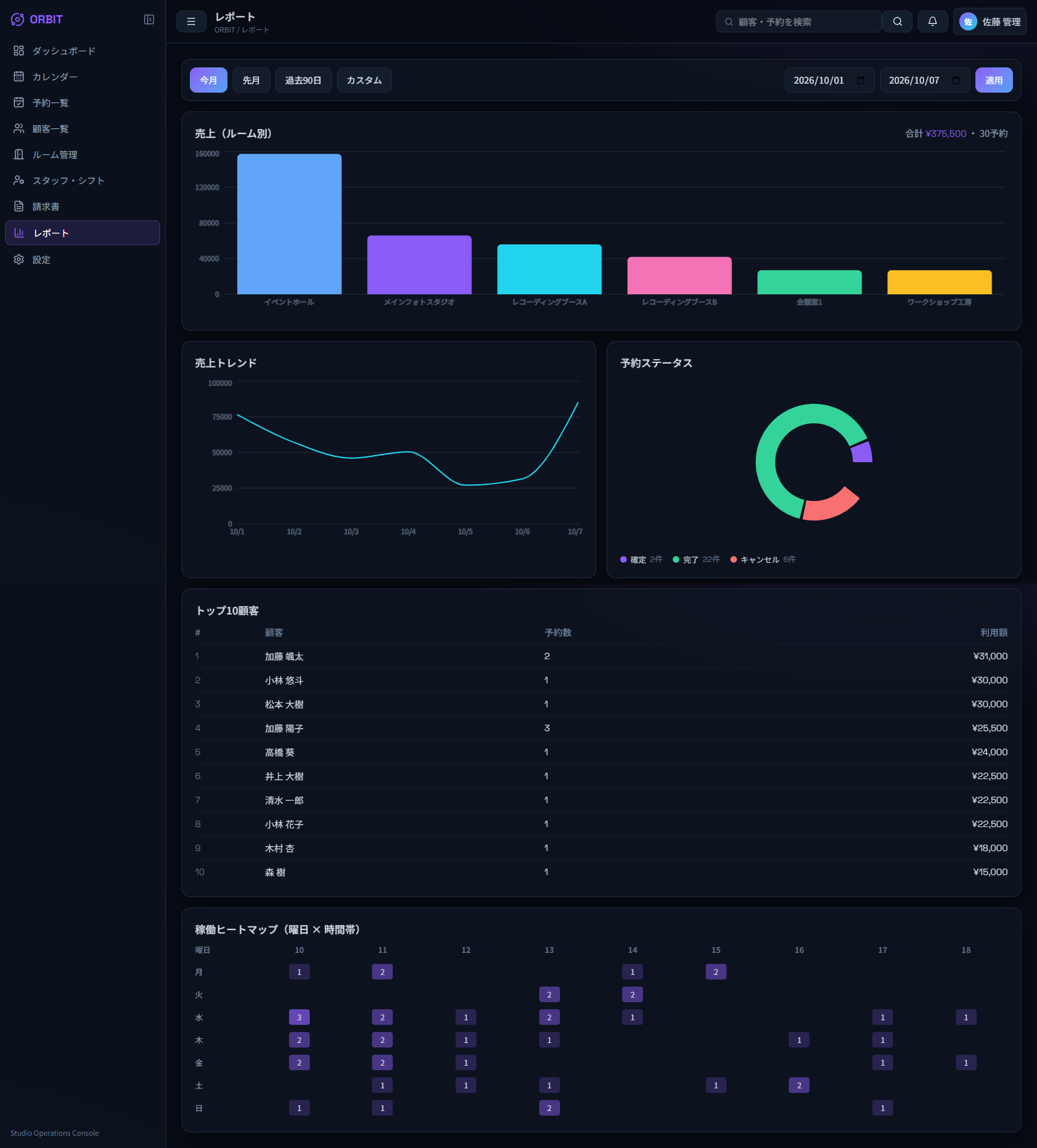Go to カレンダー in the sidebar

tap(82, 76)
